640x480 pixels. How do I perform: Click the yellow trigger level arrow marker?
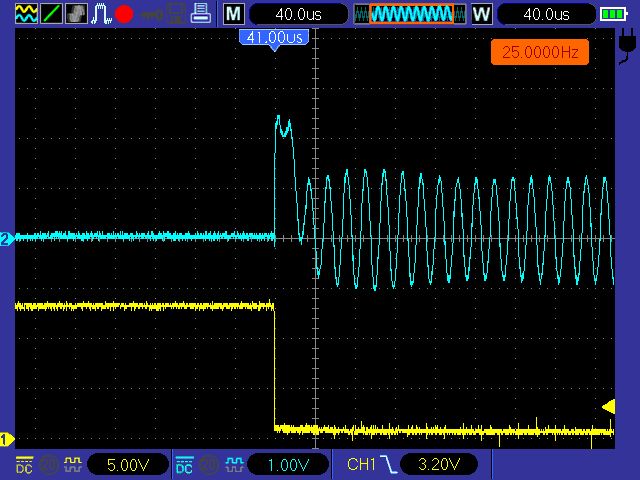click(608, 405)
